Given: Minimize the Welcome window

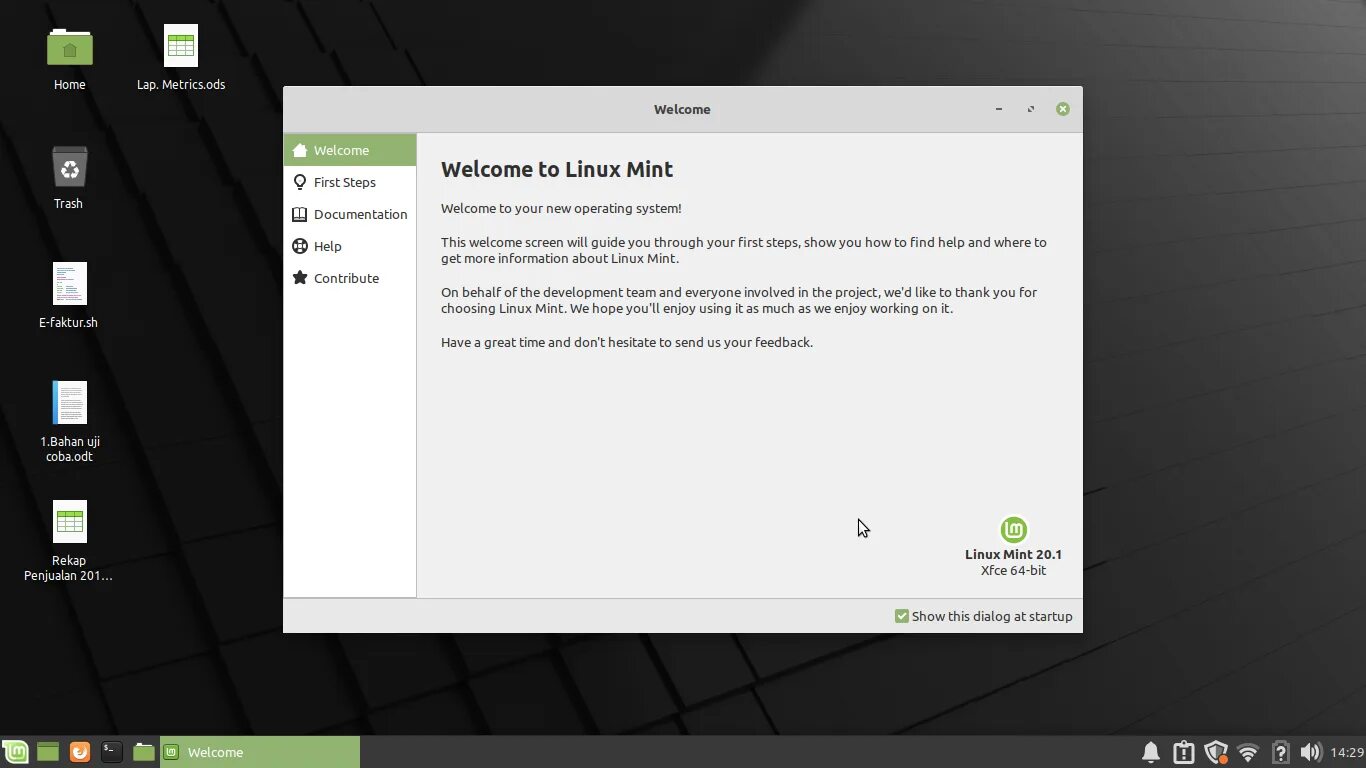Looking at the screenshot, I should click(x=999, y=109).
